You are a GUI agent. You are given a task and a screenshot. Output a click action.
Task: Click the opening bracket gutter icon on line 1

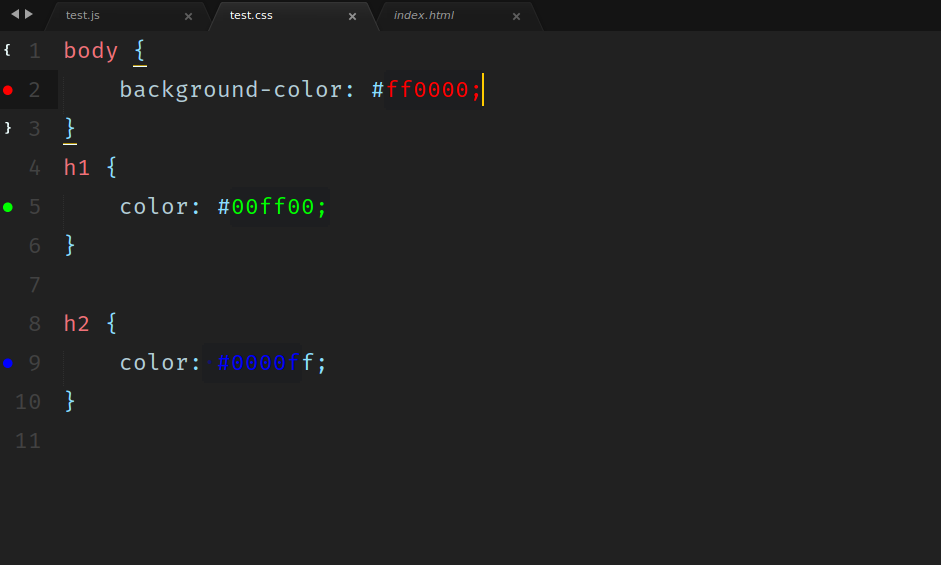7,50
